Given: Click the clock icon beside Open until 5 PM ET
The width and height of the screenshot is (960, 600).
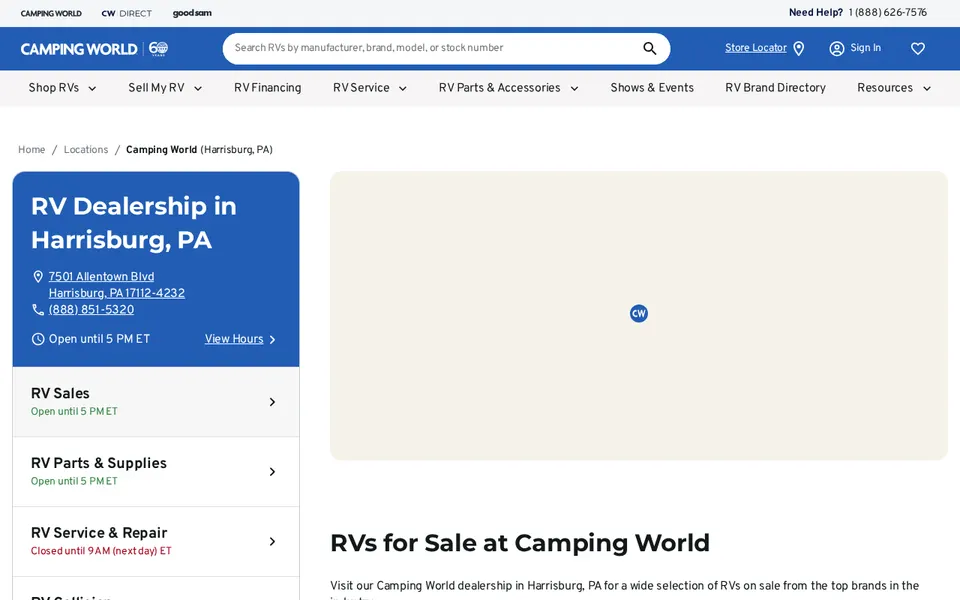Looking at the screenshot, I should pyautogui.click(x=38, y=339).
